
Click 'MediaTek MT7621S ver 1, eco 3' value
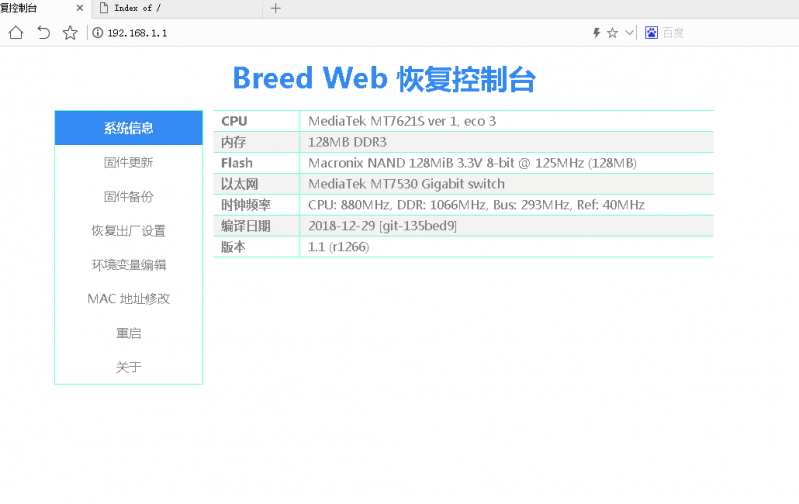(402, 121)
